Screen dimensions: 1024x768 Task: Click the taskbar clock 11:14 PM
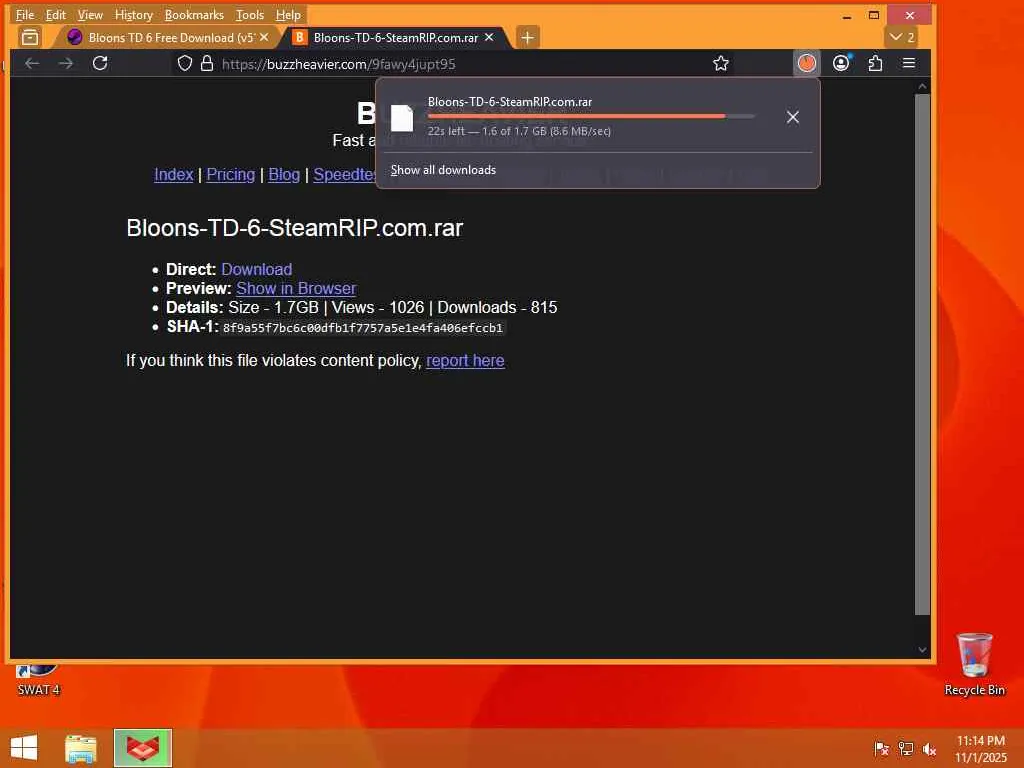coord(980,748)
